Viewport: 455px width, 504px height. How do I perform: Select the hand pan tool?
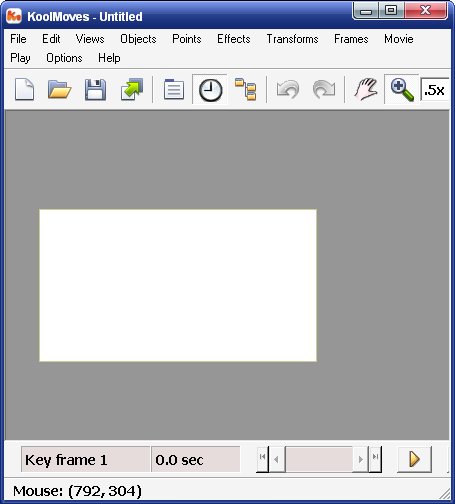(366, 89)
